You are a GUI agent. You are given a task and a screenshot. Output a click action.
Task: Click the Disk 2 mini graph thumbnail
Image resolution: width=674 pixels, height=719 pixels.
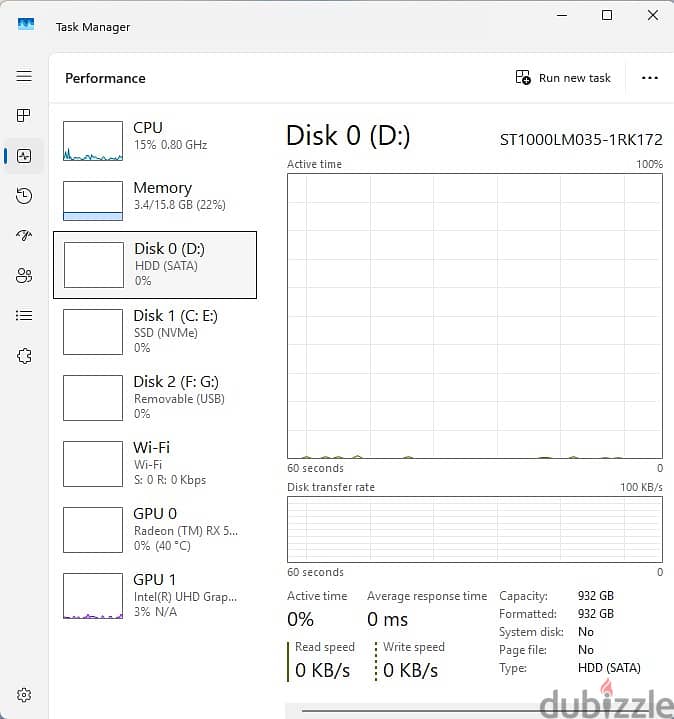click(x=93, y=398)
